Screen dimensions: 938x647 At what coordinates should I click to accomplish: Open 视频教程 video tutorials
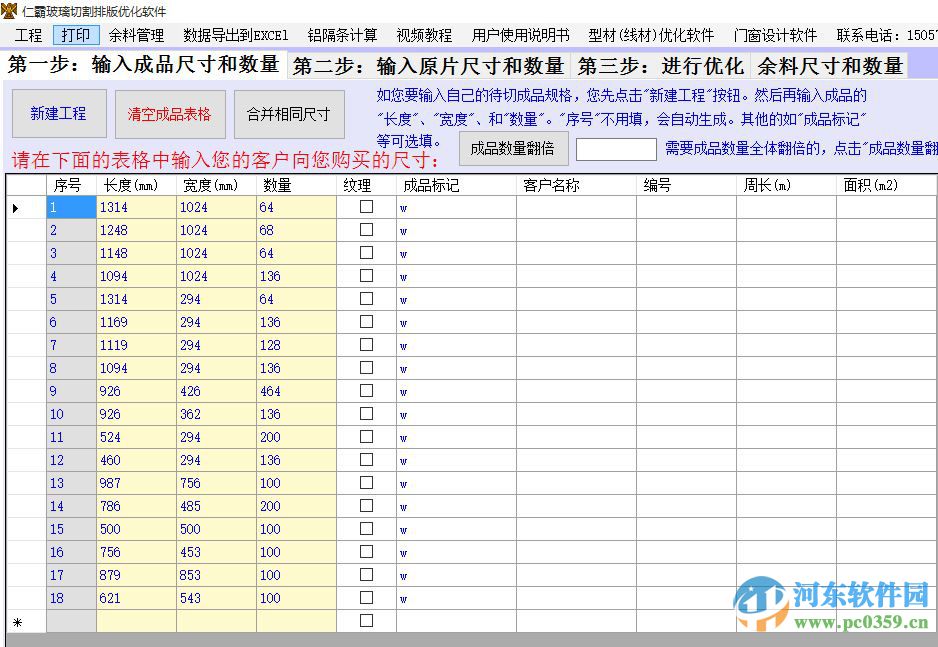click(x=423, y=34)
